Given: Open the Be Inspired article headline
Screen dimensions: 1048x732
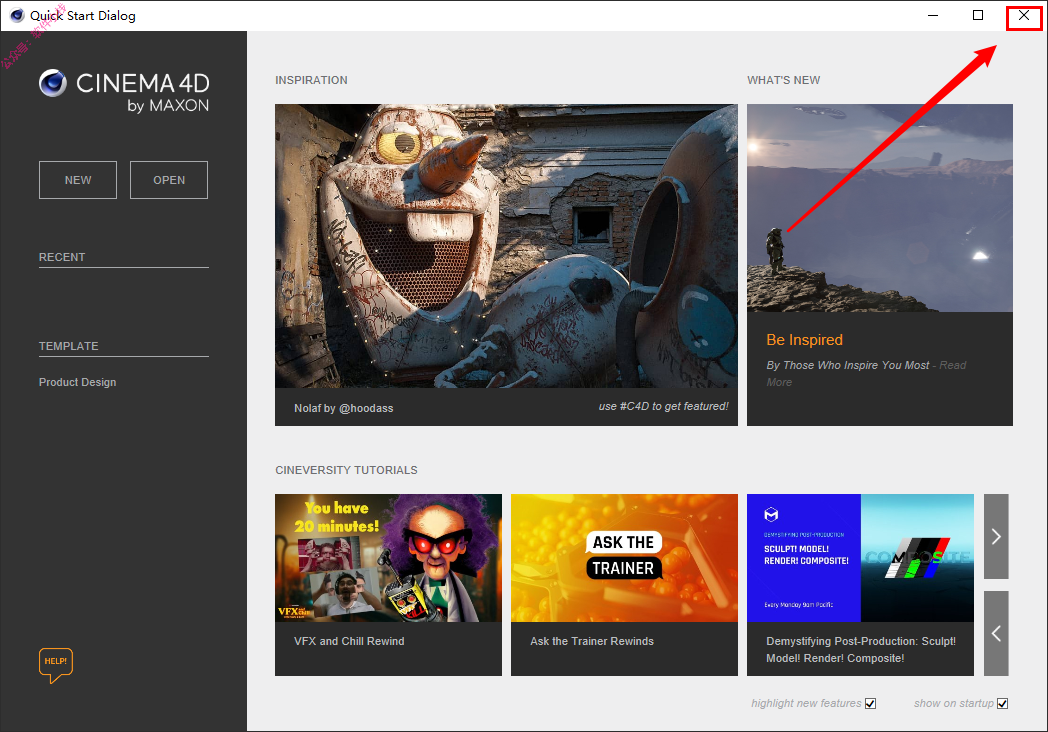Looking at the screenshot, I should pyautogui.click(x=805, y=340).
